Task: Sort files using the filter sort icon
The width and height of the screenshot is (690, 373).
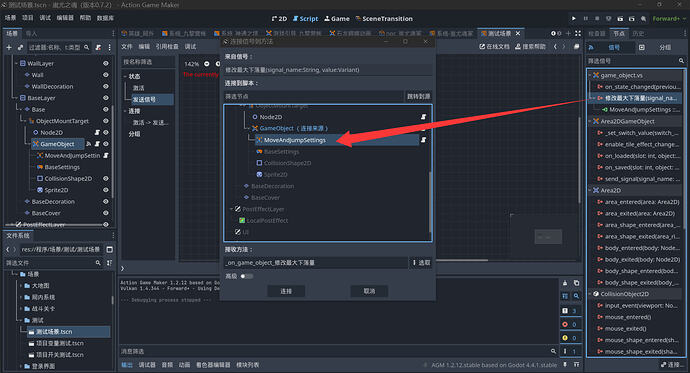Action: coord(110,263)
